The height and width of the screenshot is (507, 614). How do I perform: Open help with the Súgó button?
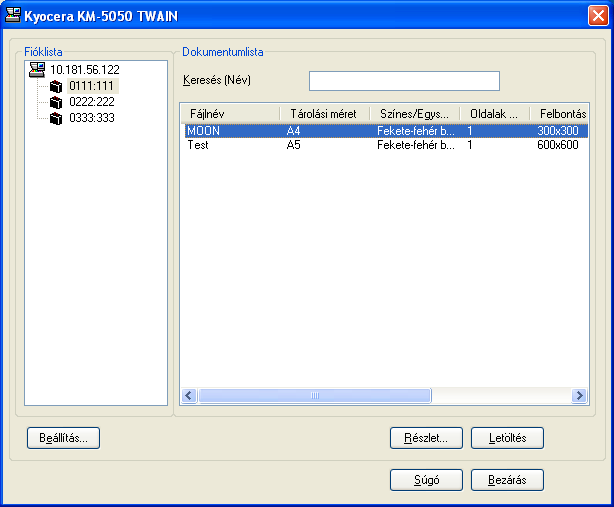coord(426,480)
